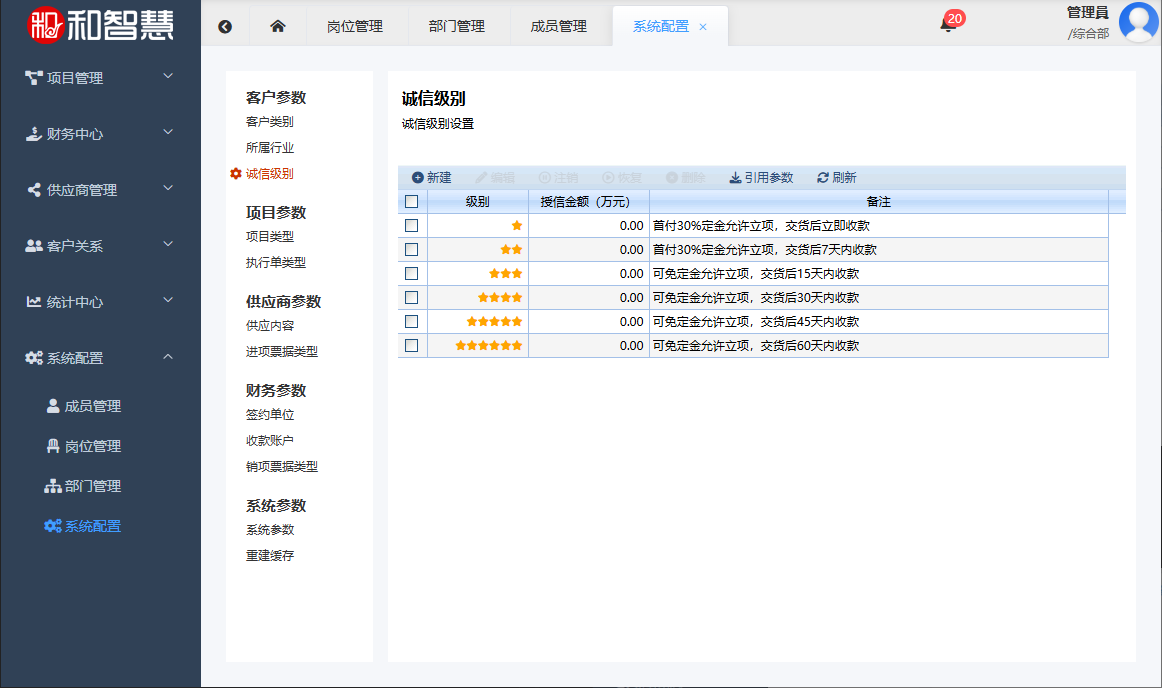
Task: Open the 销项票据类型 parameter link
Action: [282, 466]
